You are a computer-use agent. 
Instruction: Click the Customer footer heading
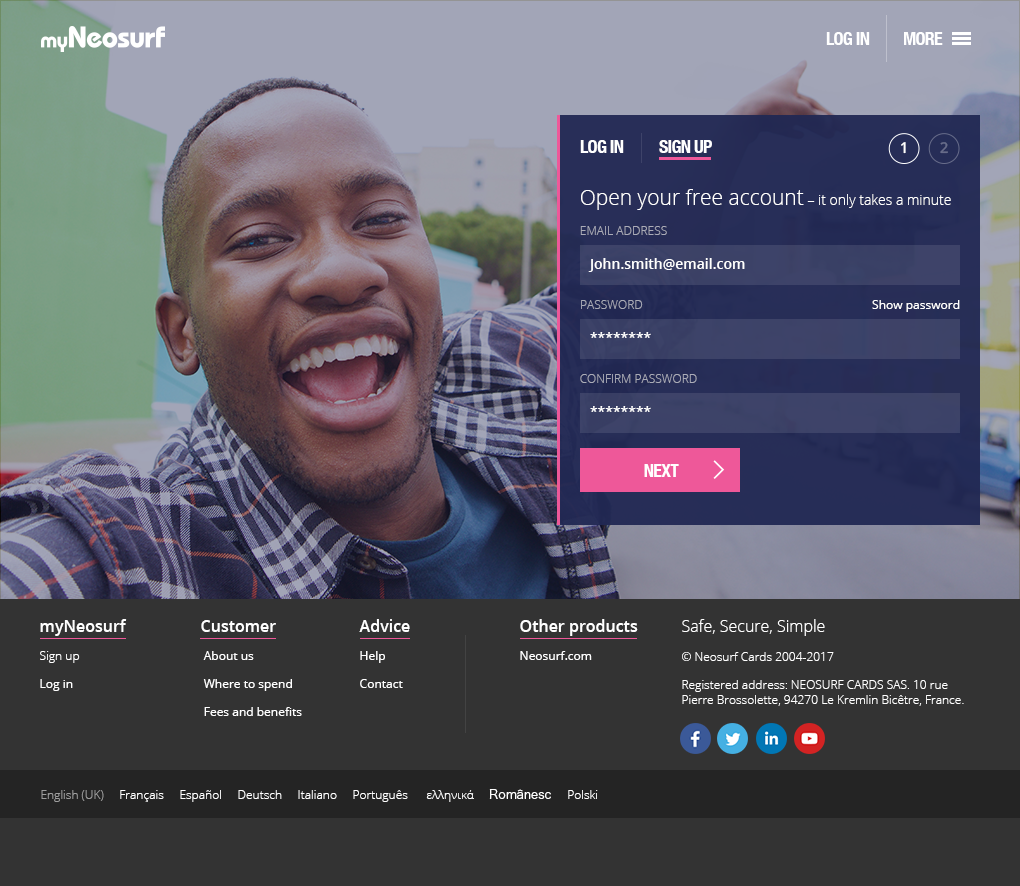(x=238, y=626)
